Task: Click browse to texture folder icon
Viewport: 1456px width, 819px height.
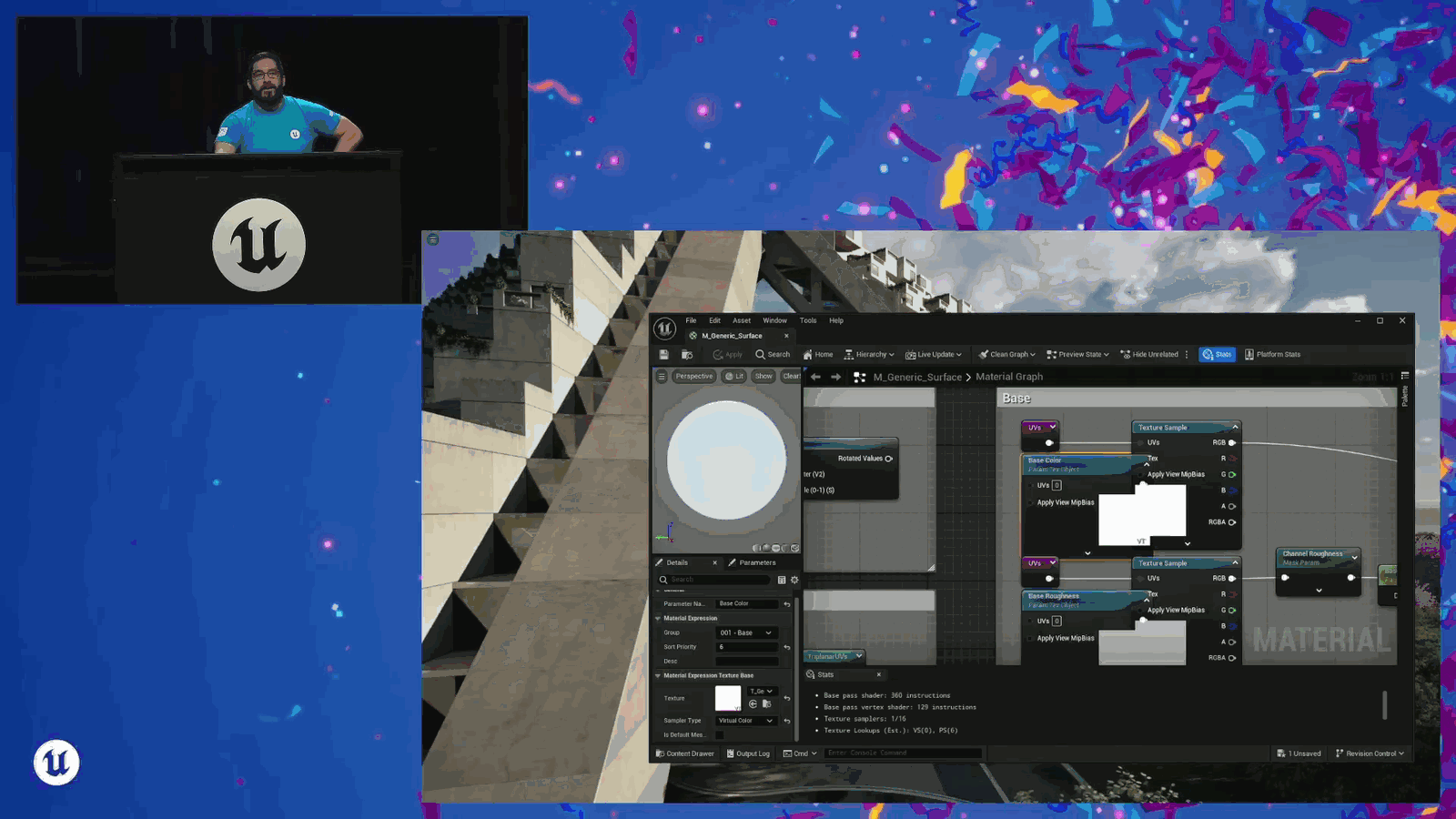Action: [766, 704]
